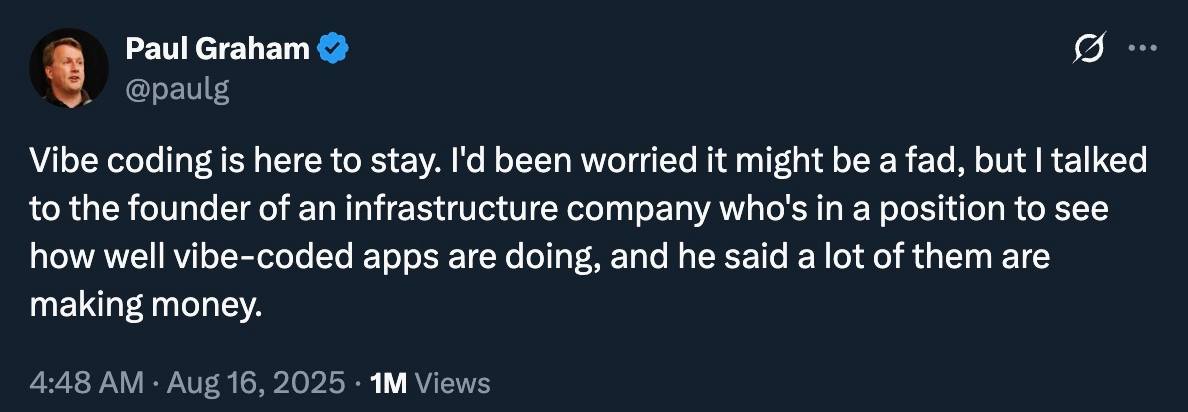Click the blue verified checkmark badge
1188x412 pixels.
tap(333, 48)
